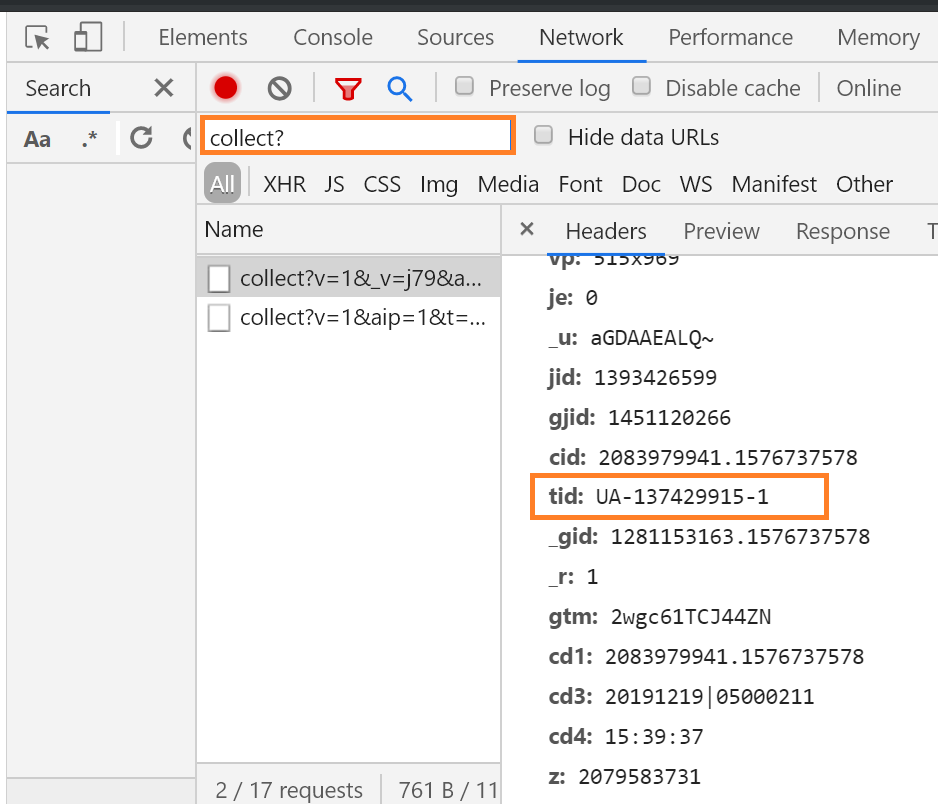Close the request details pane
Screen dimensions: 938x804
click(527, 230)
